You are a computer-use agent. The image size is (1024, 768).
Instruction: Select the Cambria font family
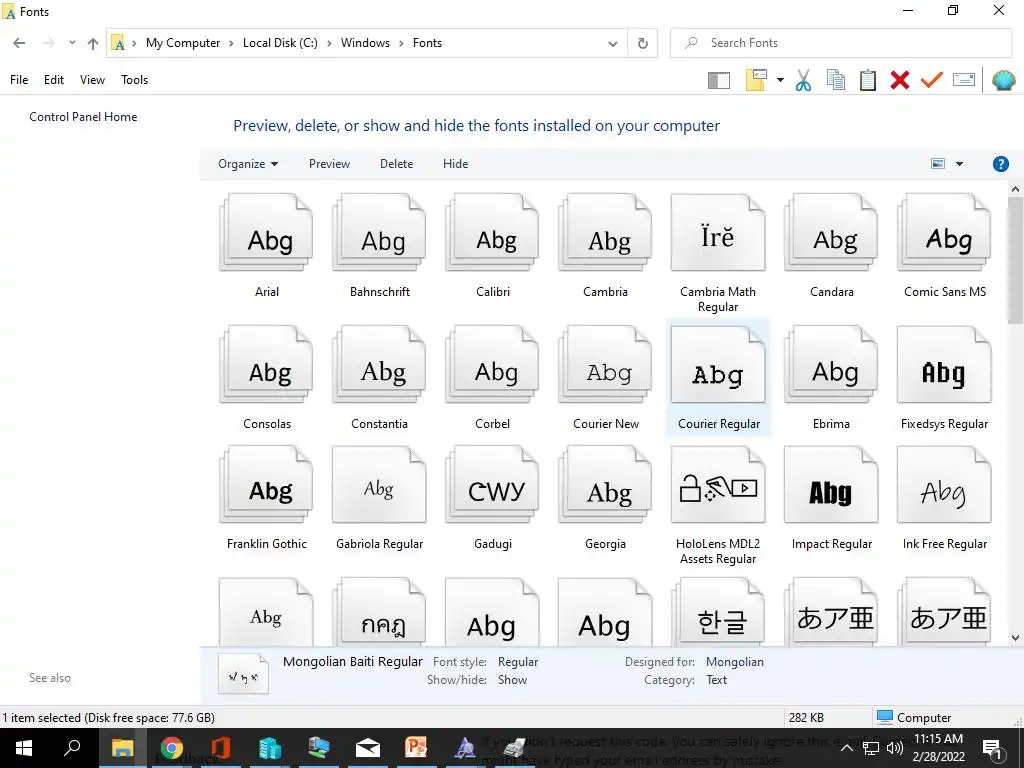pos(605,245)
